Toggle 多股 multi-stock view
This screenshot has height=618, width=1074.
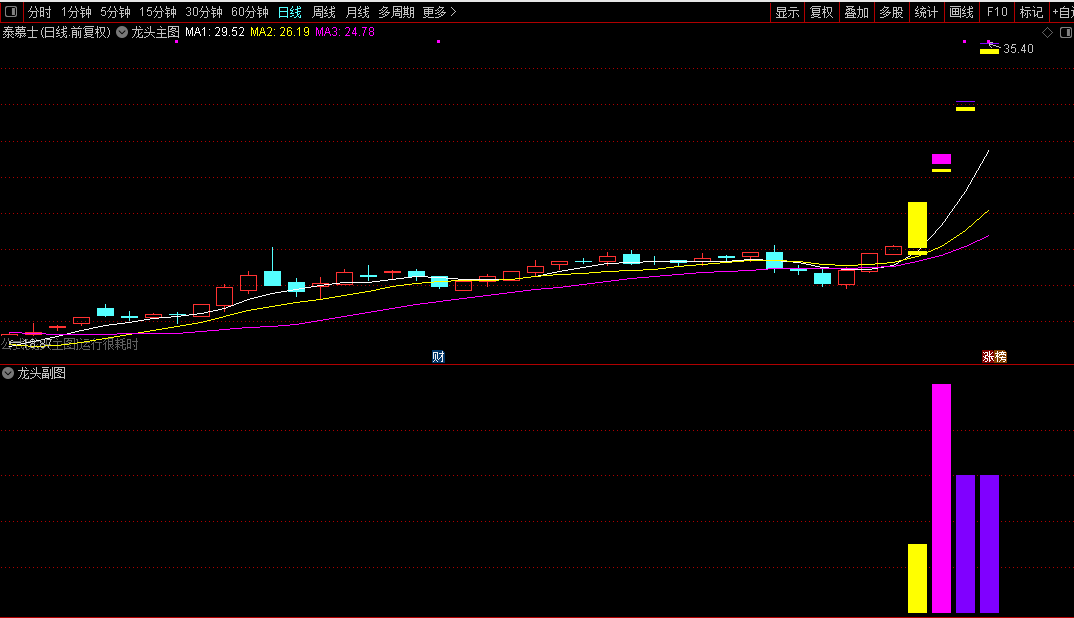tap(892, 12)
